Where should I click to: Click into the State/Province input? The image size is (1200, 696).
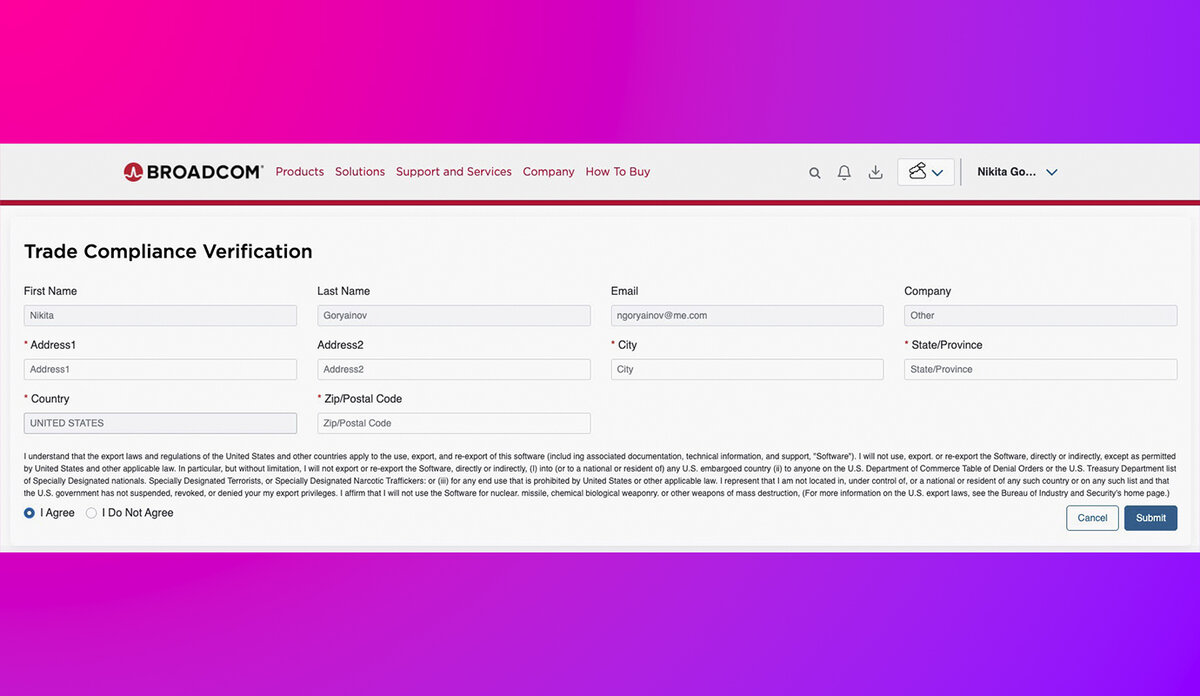click(1041, 369)
